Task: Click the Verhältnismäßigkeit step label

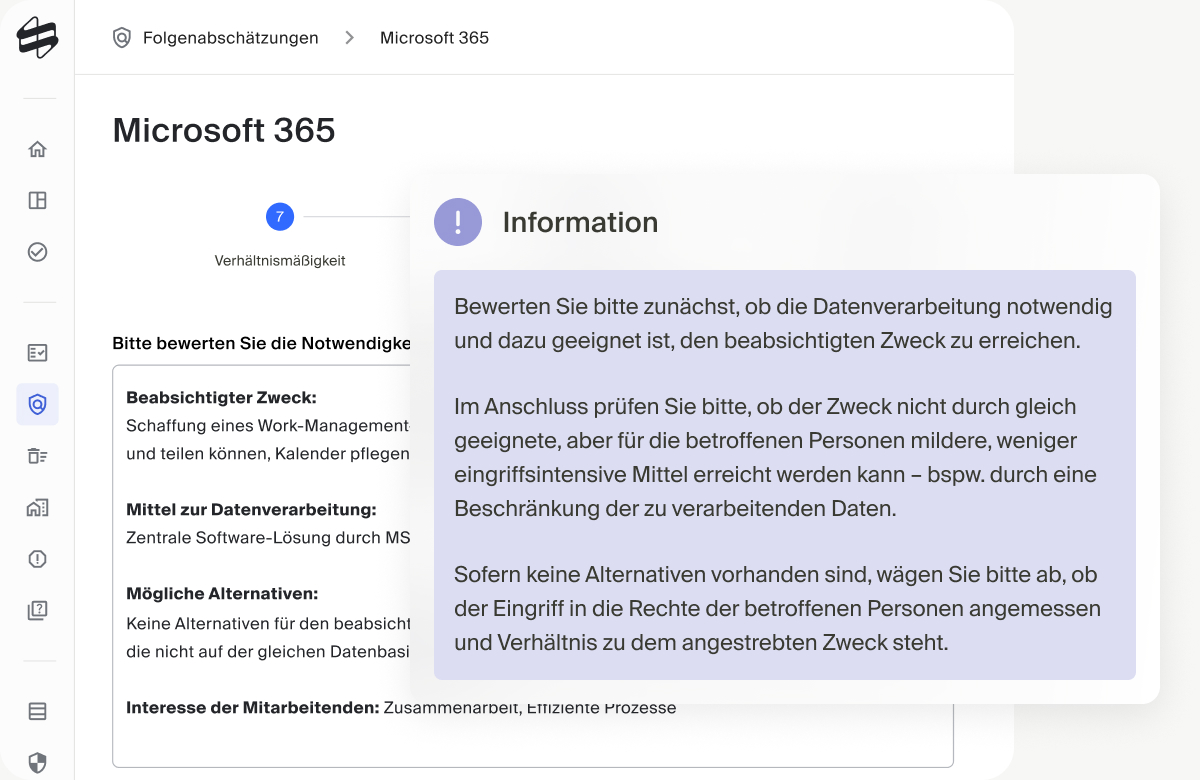Action: click(280, 261)
